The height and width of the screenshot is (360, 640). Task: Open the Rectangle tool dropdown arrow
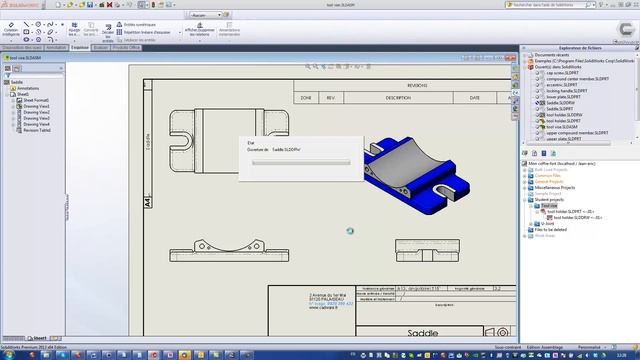tap(31, 32)
